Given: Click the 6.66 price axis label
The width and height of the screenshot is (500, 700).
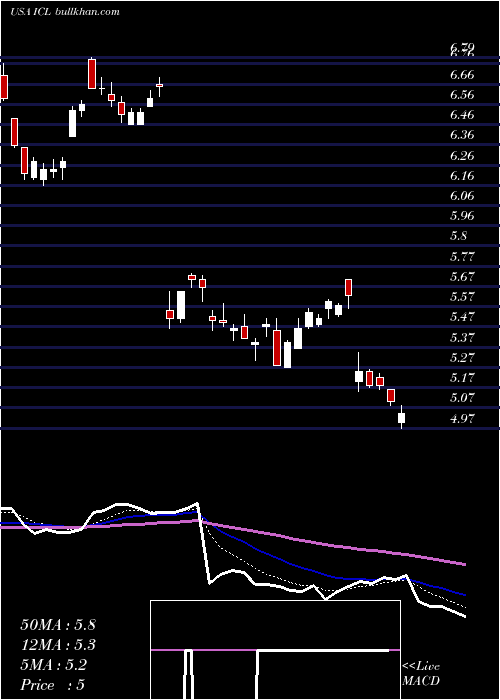Looking at the screenshot, I should point(462,75).
